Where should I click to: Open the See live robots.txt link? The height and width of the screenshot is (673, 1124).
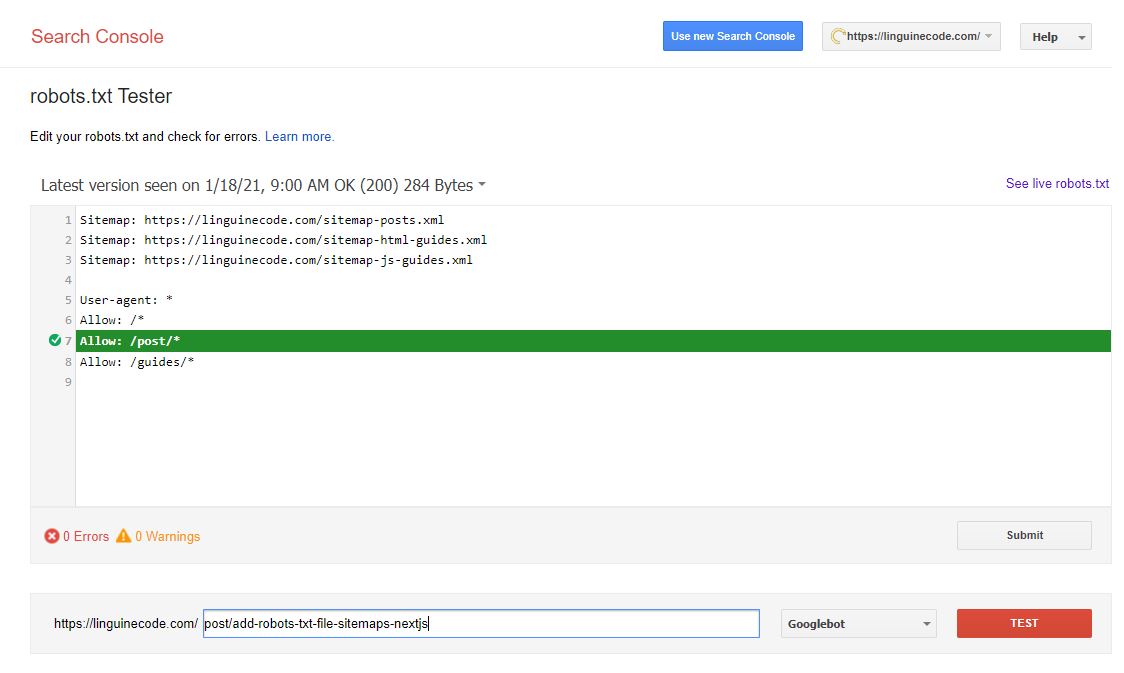click(x=1057, y=184)
